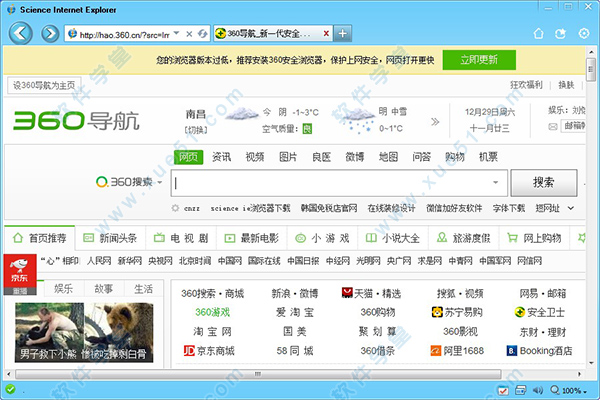The height and width of the screenshot is (400, 600).
Task: Click tomorrow's snow weather icon
Action: pyautogui.click(x=358, y=120)
